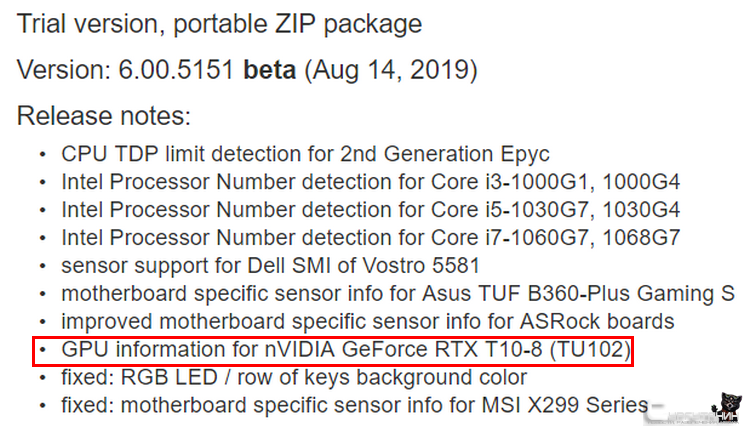This screenshot has height=433, width=750.
Task: Click the 'Release notes:' heading
Action: 104,116
